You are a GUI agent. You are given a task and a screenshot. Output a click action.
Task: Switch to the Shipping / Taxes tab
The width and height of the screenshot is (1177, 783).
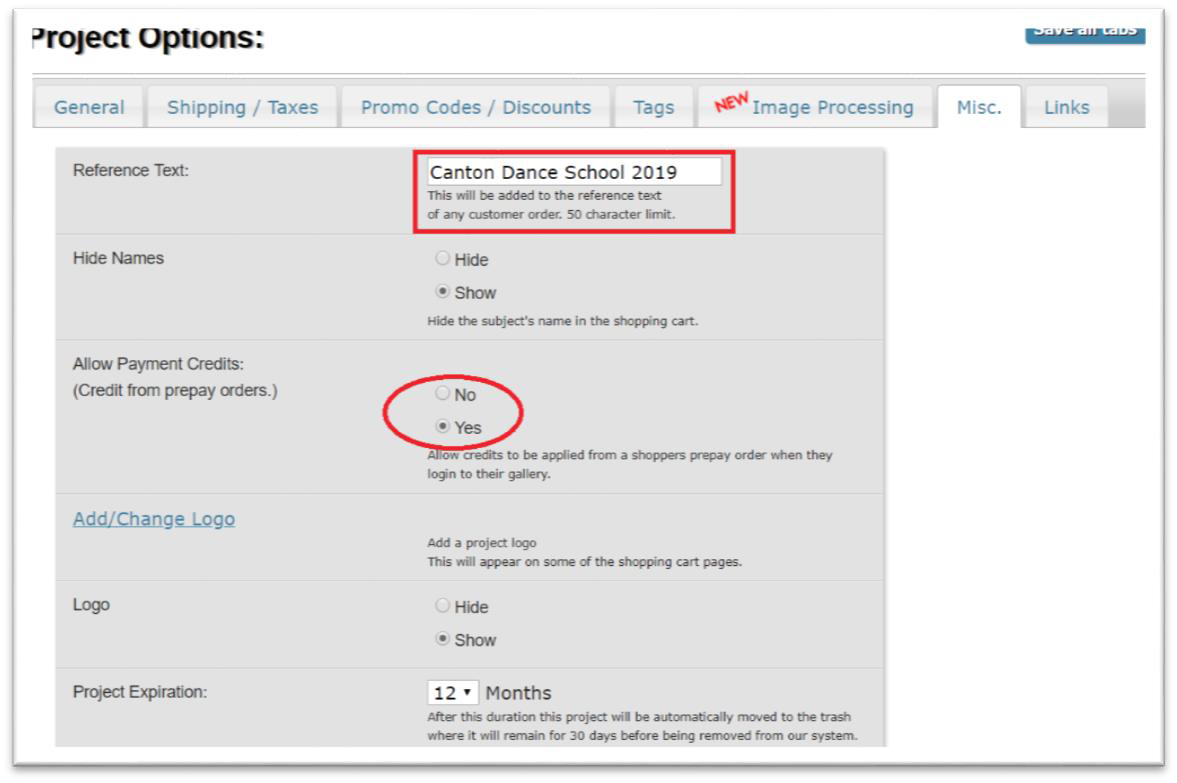(x=242, y=108)
